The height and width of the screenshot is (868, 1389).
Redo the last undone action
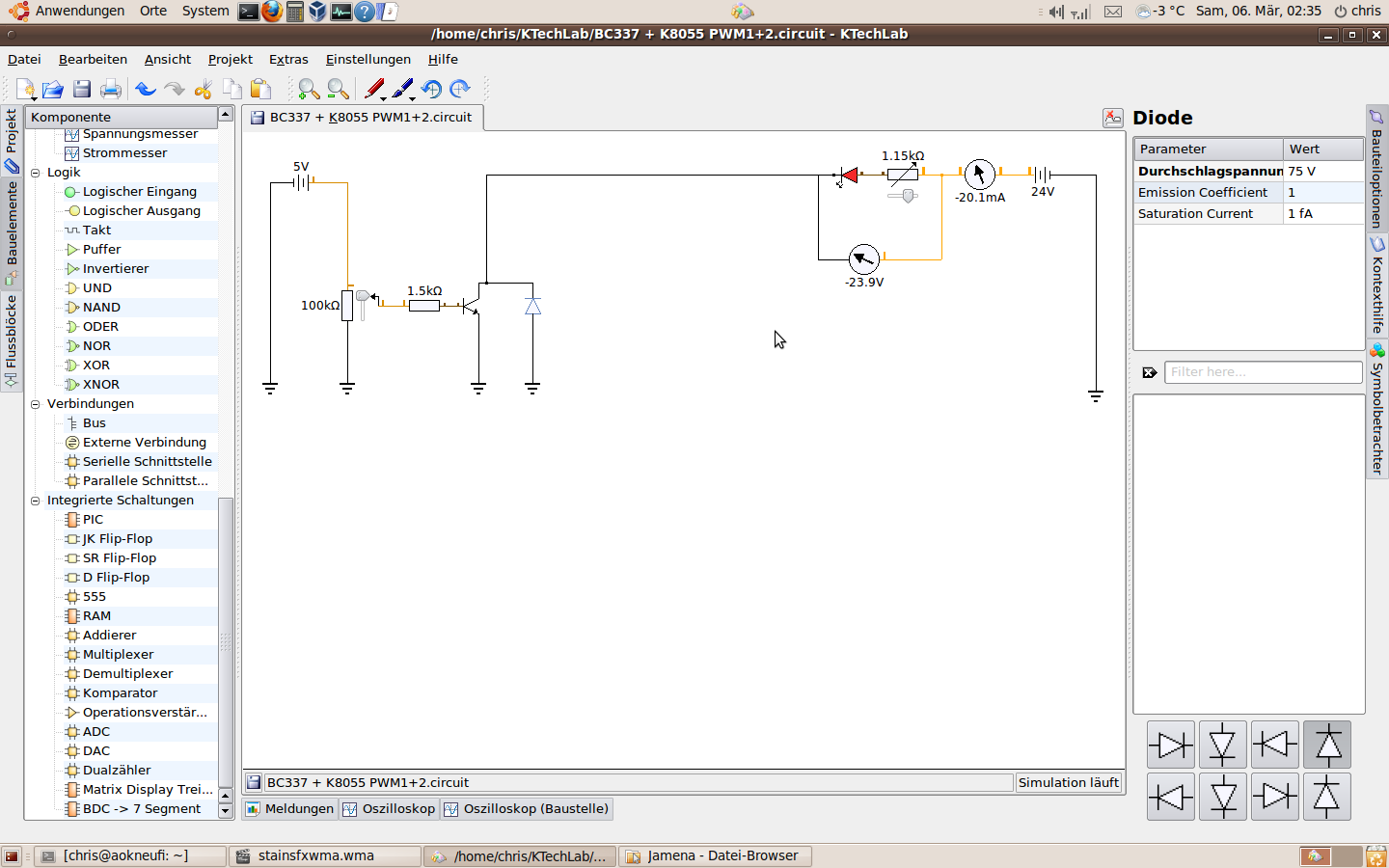click(174, 90)
